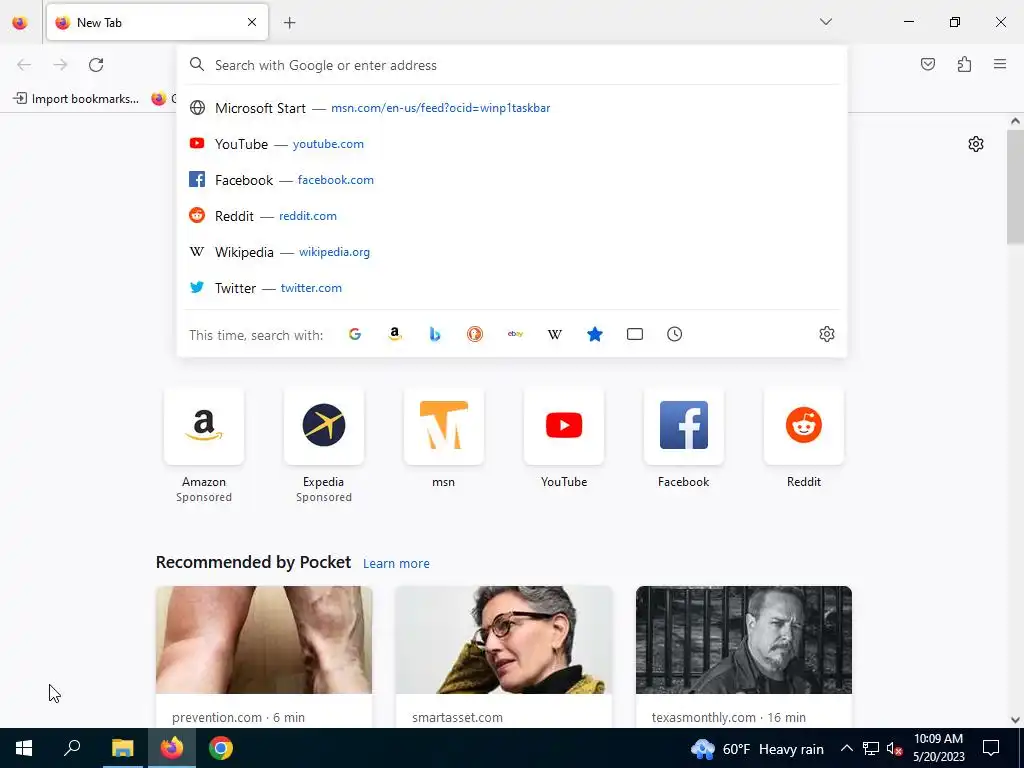Search this time with Wikipedia icon
The image size is (1024, 768).
(554, 334)
